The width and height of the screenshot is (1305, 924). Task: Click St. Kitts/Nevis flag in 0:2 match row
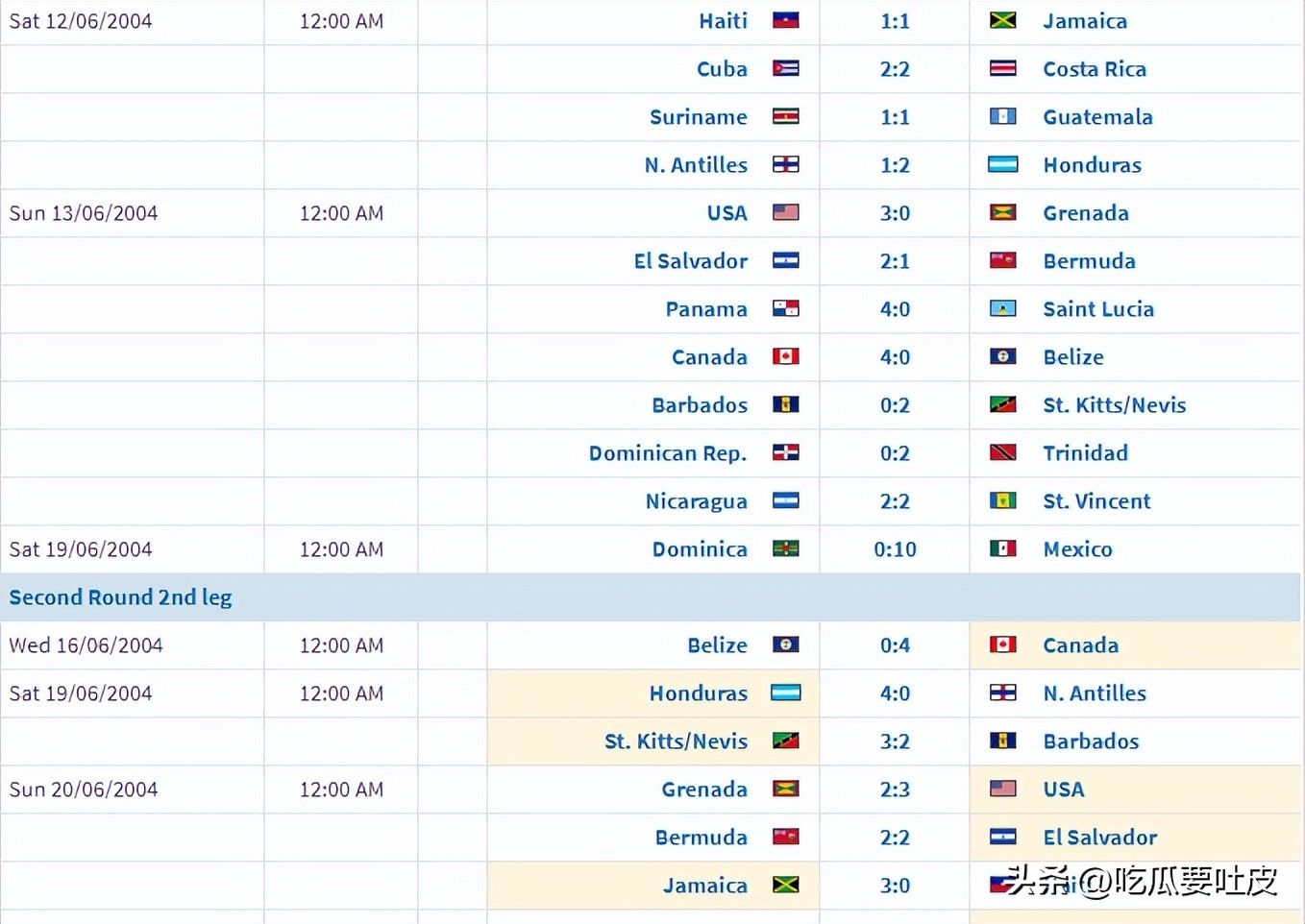pos(1002,404)
